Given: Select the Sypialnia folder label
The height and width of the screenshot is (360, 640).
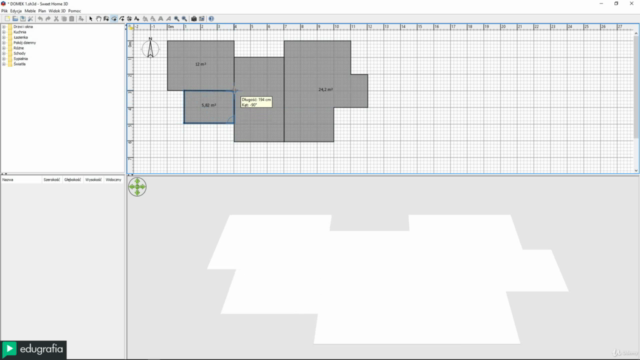Looking at the screenshot, I should coord(20,59).
